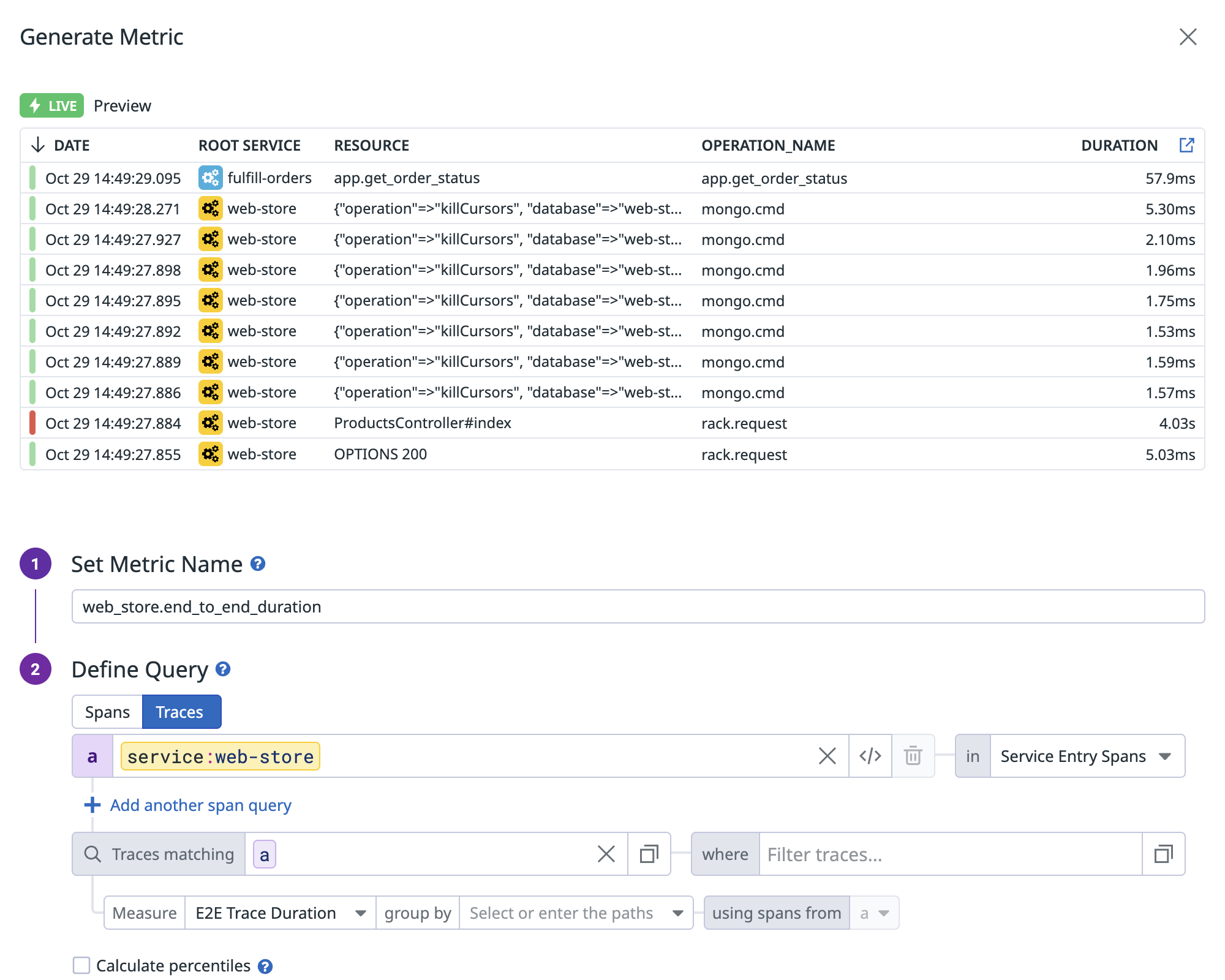Image resolution: width=1225 pixels, height=980 pixels.
Task: Click Add another span query link
Action: point(200,805)
